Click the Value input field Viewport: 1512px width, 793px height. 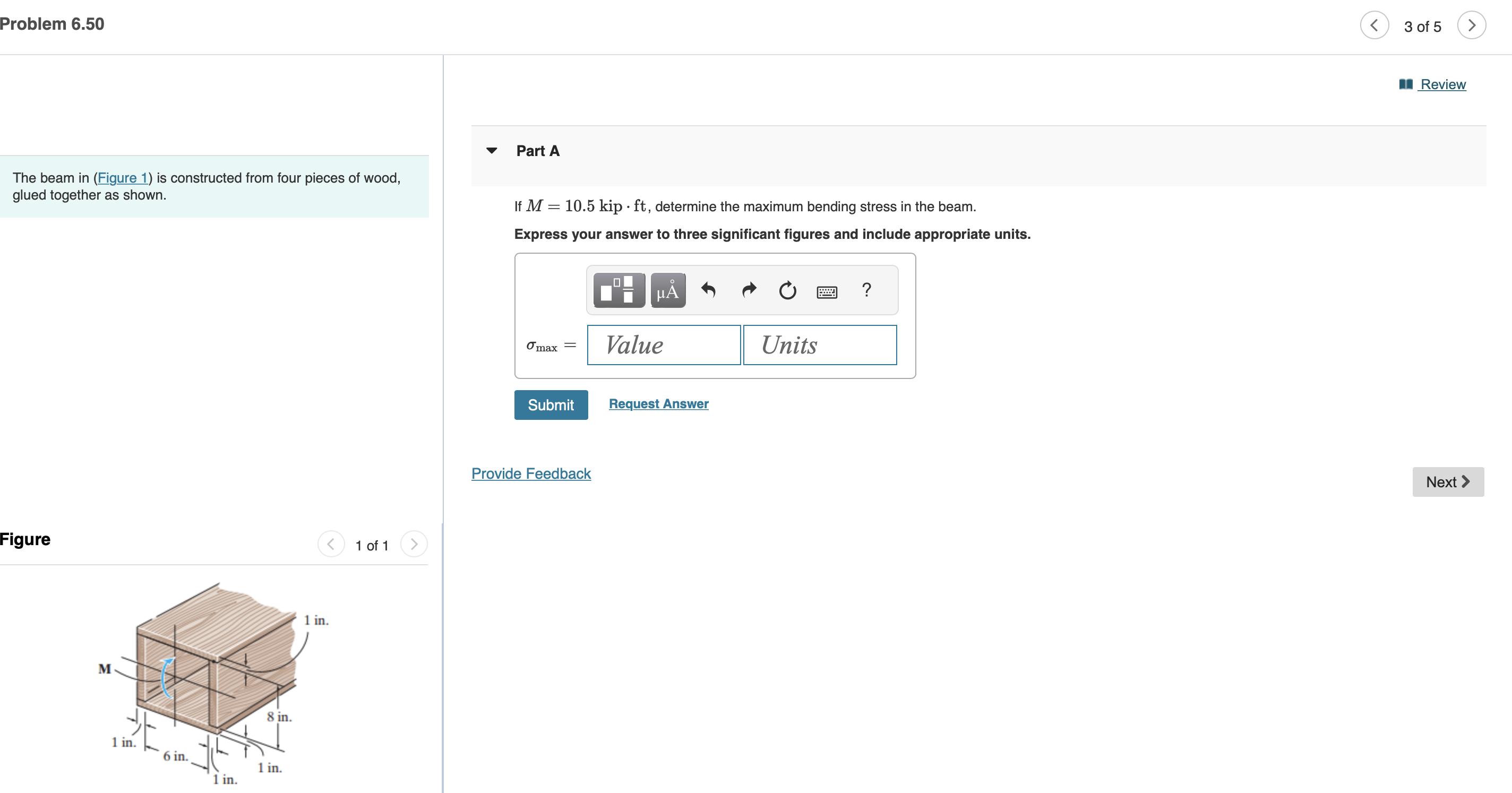tap(663, 345)
